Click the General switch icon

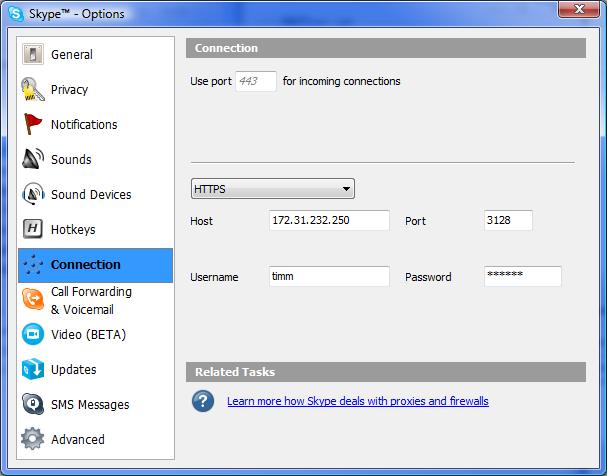[33, 54]
